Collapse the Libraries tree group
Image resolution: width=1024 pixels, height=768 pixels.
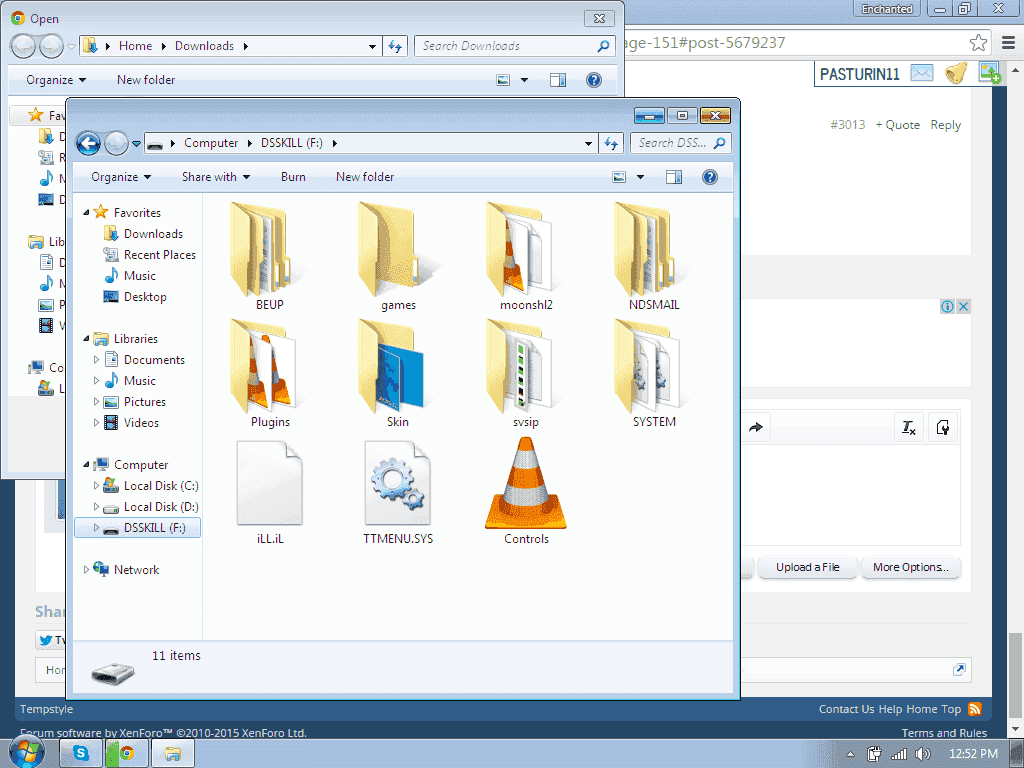tap(86, 339)
